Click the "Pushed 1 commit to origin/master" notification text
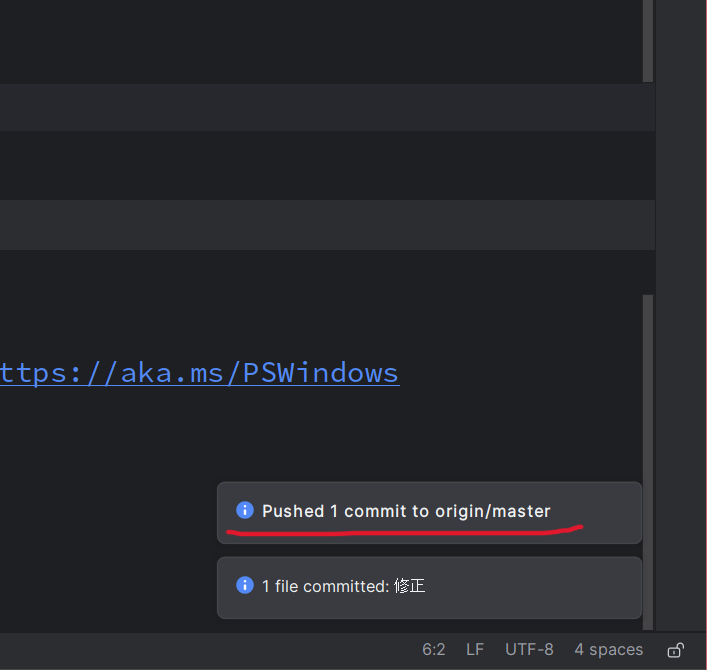The image size is (707, 670). coord(406,511)
